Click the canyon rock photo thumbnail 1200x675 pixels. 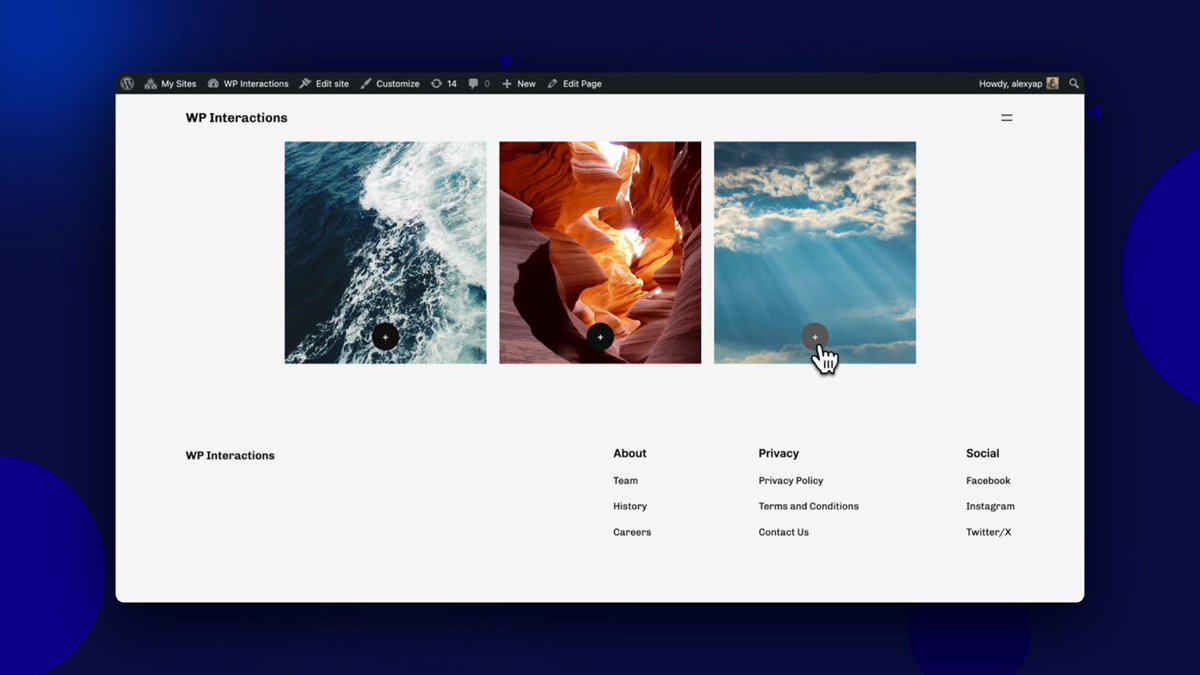click(x=600, y=252)
